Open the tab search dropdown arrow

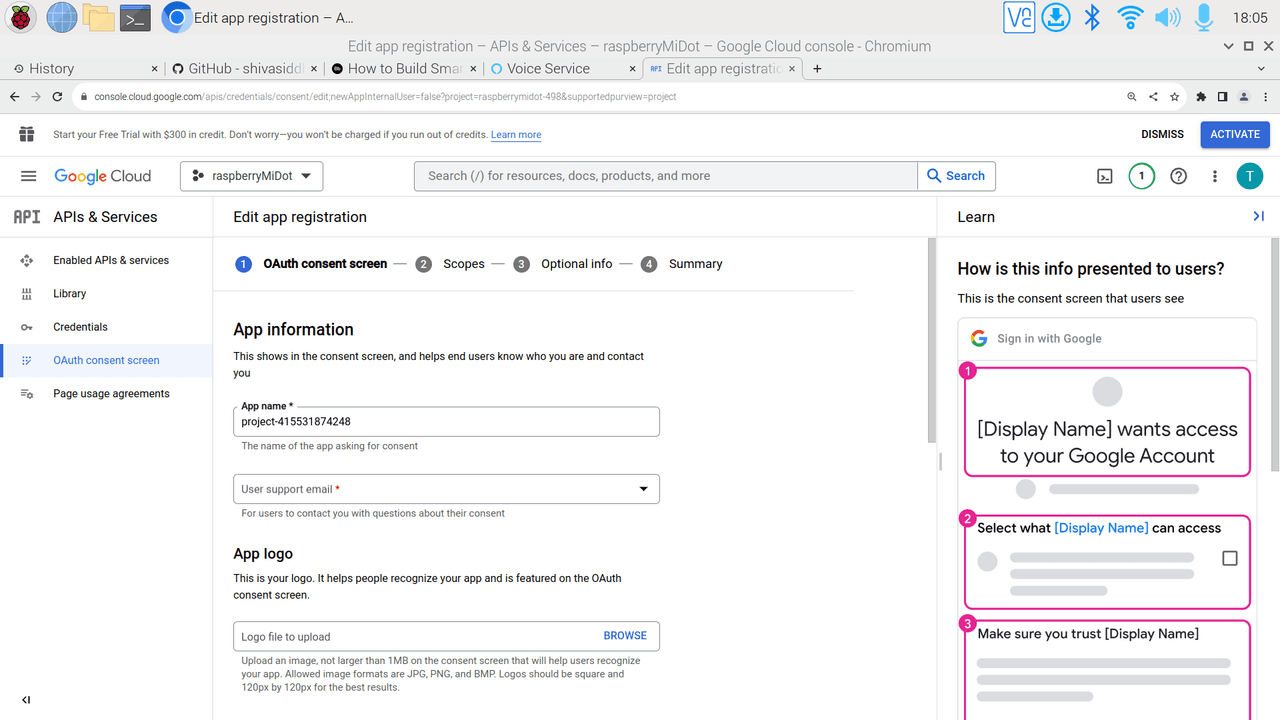1261,68
